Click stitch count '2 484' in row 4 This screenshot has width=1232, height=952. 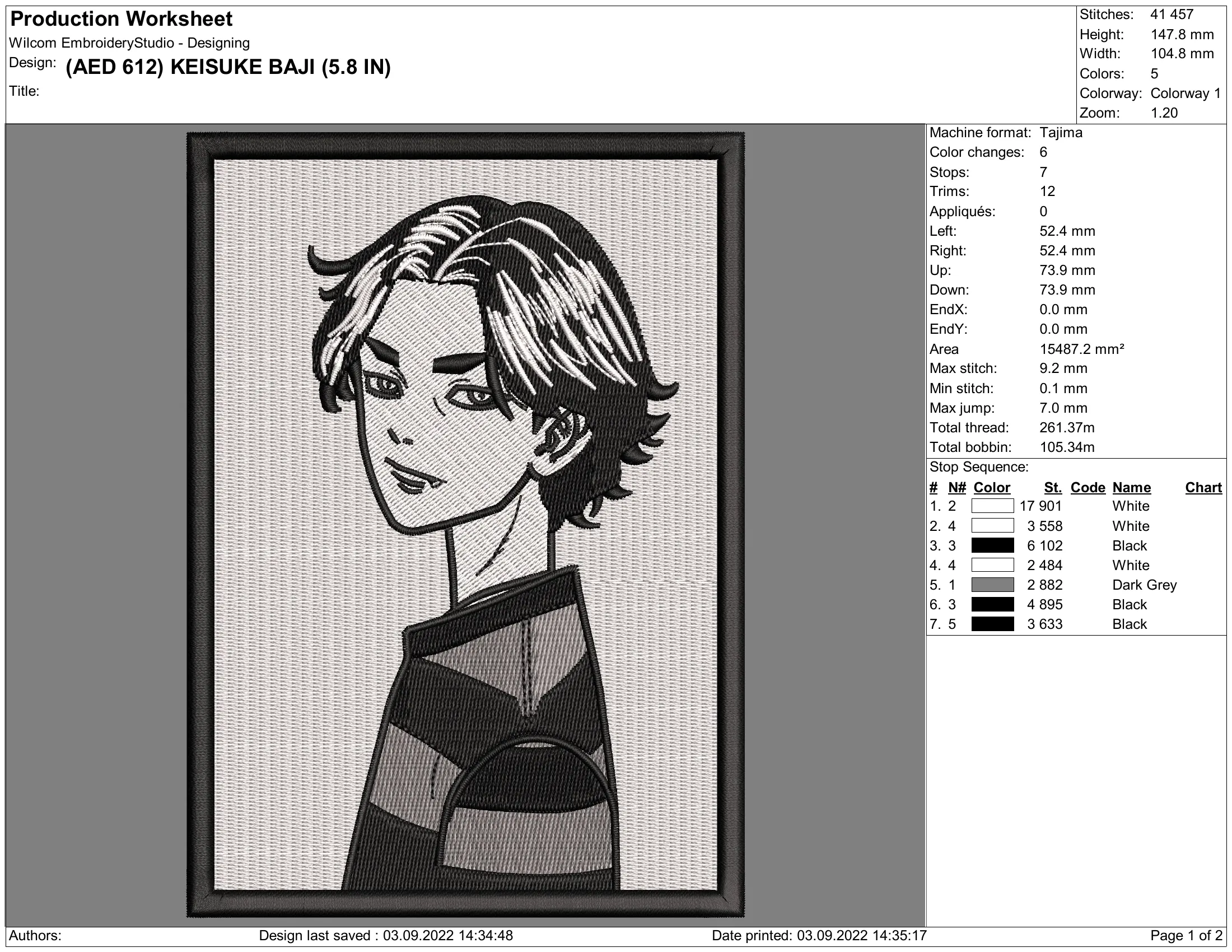point(1045,565)
